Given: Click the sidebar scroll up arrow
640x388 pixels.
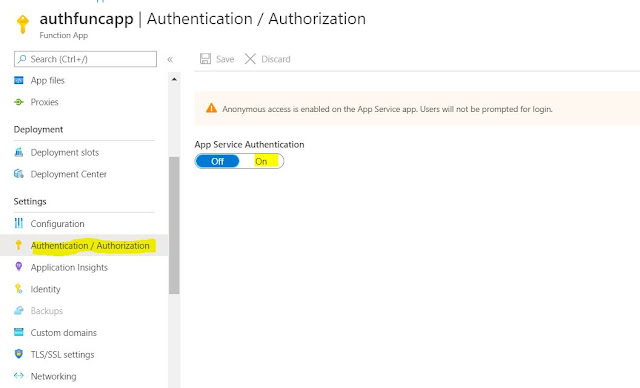Looking at the screenshot, I should click(x=174, y=79).
